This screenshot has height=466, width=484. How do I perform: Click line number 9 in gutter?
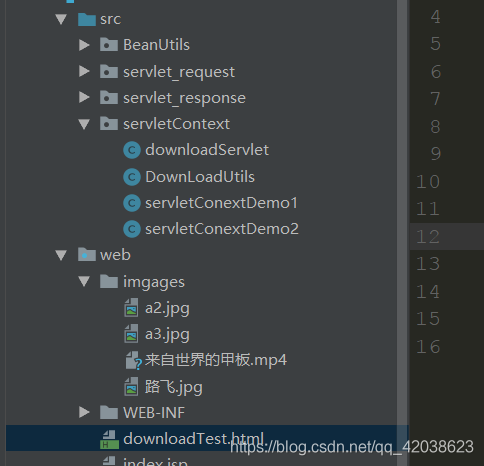pyautogui.click(x=436, y=154)
